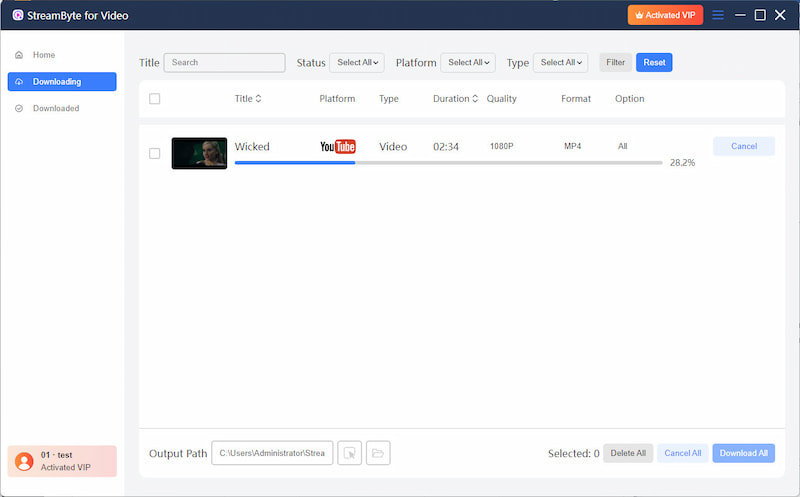The image size is (800, 497).
Task: Click the All option cell
Action: tap(622, 146)
